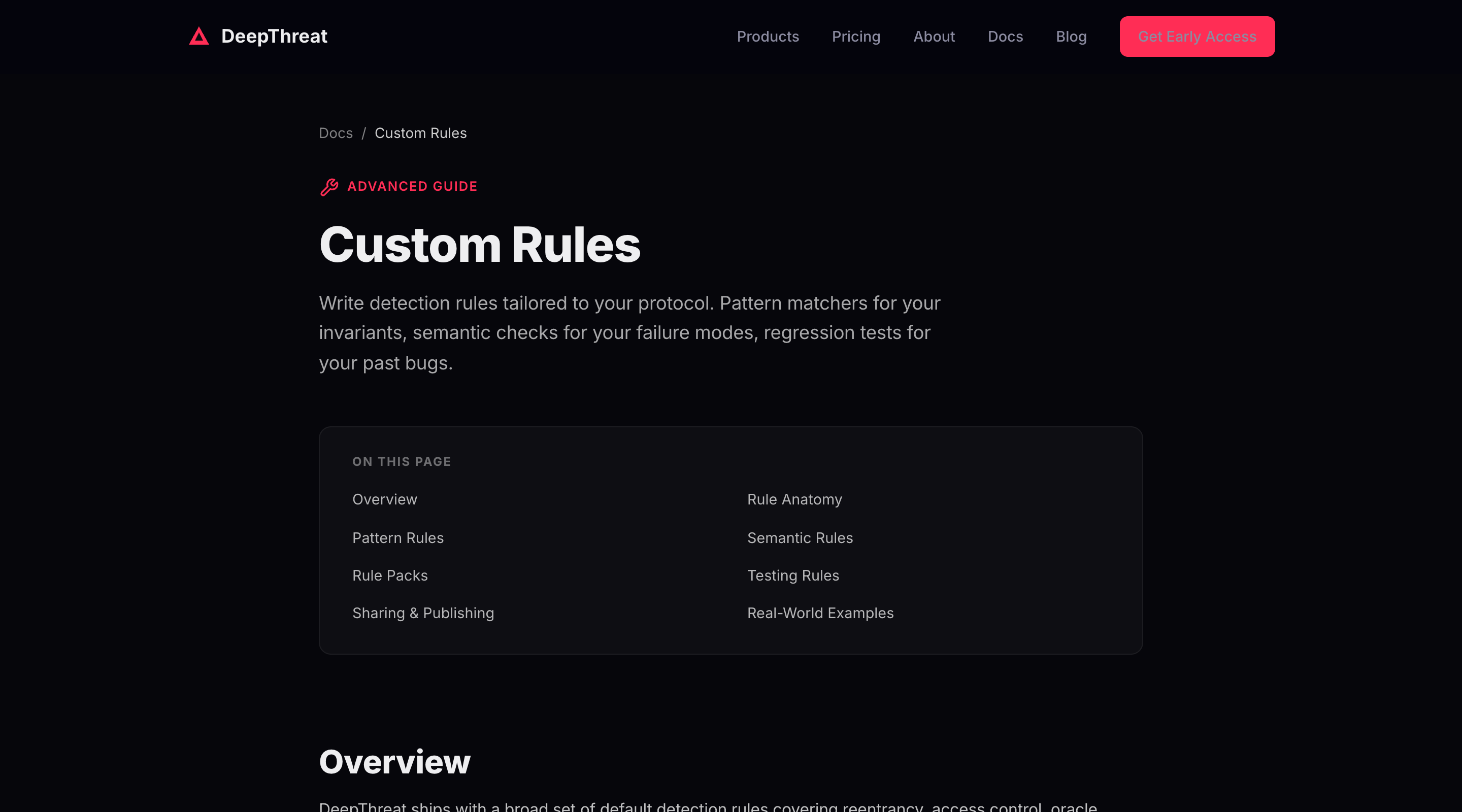Viewport: 1462px width, 812px height.
Task: Click the wrench icon beside Advanced Guide
Action: pyautogui.click(x=329, y=187)
